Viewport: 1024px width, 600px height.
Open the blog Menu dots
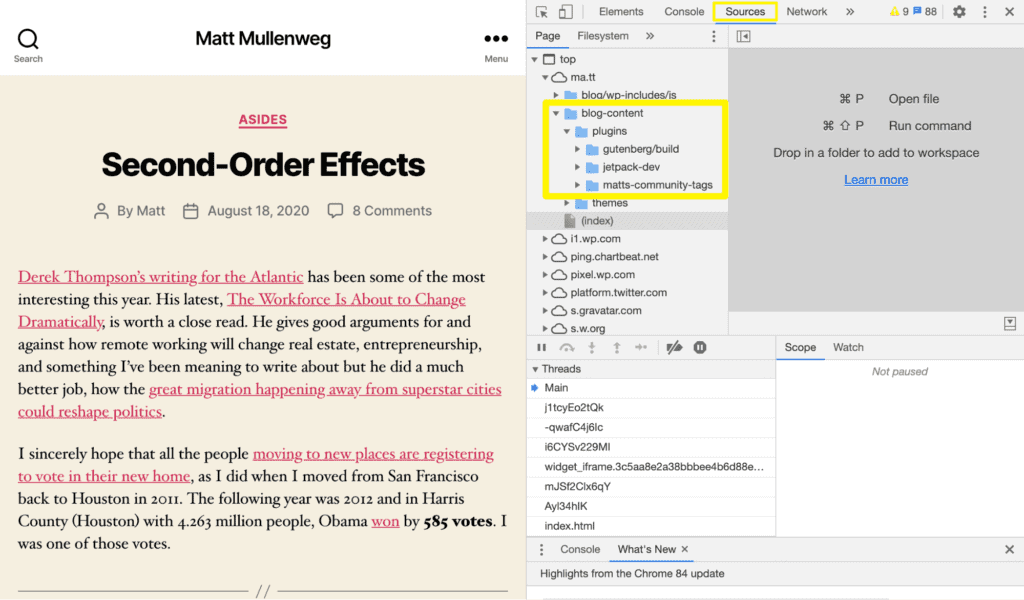click(x=496, y=40)
